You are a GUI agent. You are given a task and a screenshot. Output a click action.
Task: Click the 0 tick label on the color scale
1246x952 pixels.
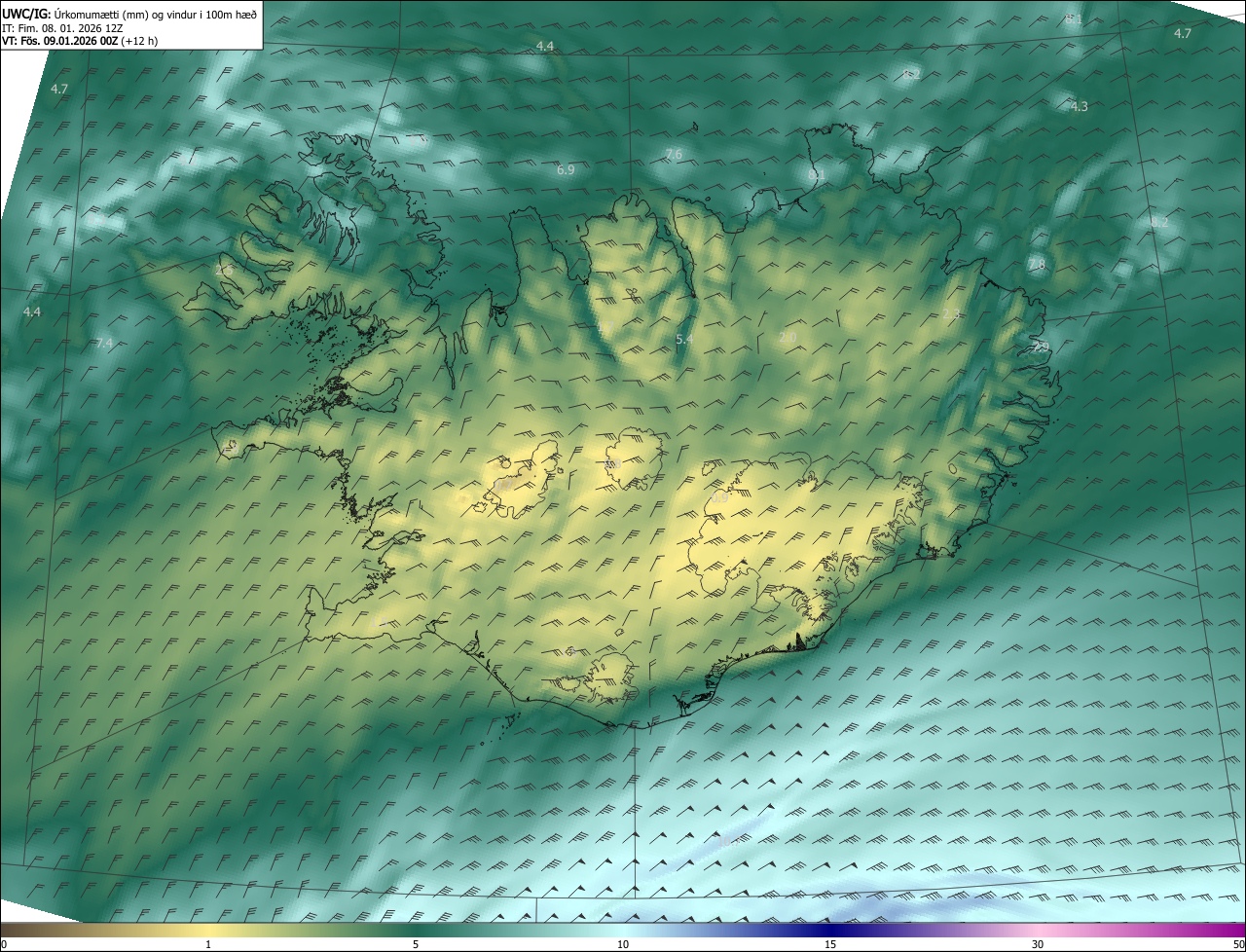click(3, 945)
